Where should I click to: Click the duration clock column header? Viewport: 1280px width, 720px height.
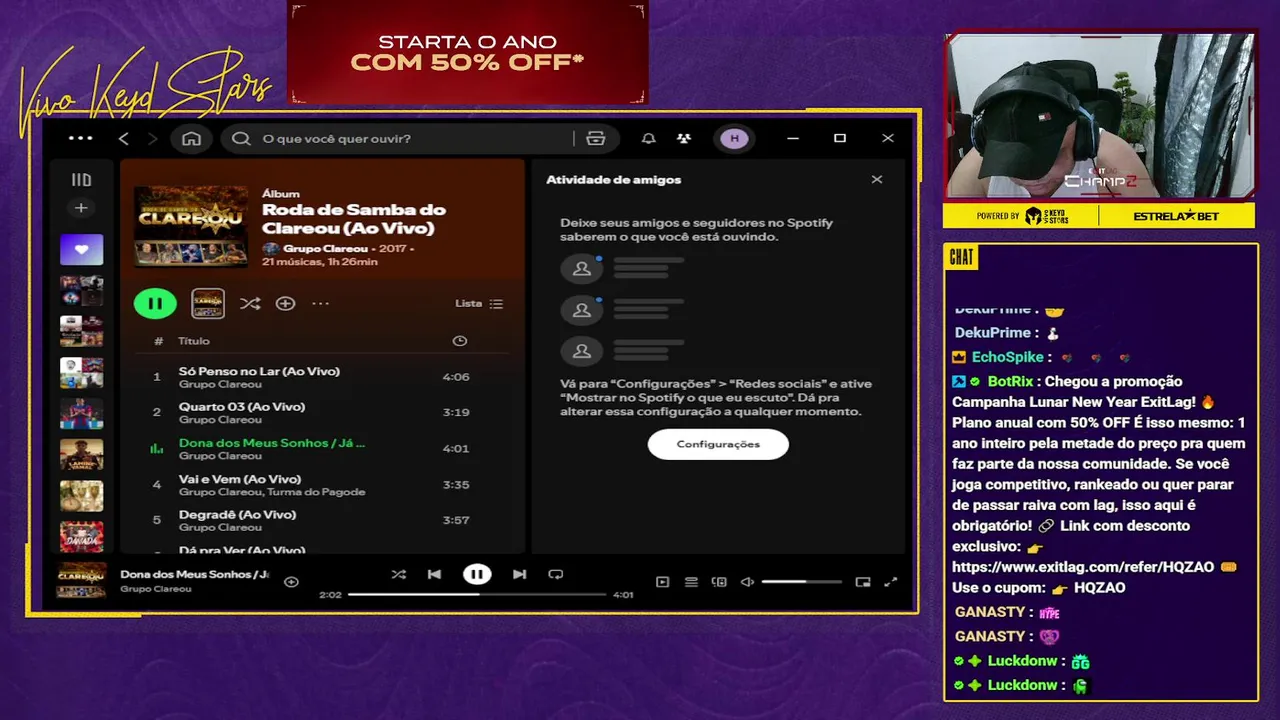[x=459, y=341]
